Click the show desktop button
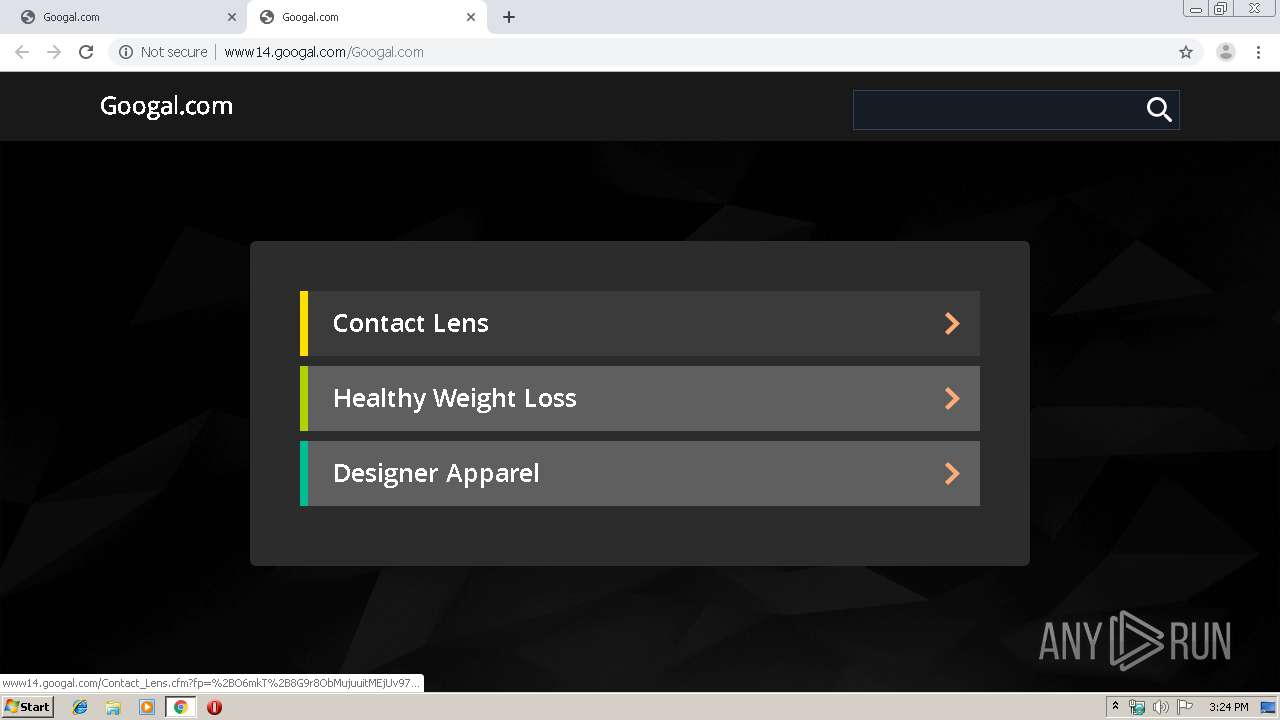Viewport: 1280px width, 720px height. point(1269,707)
